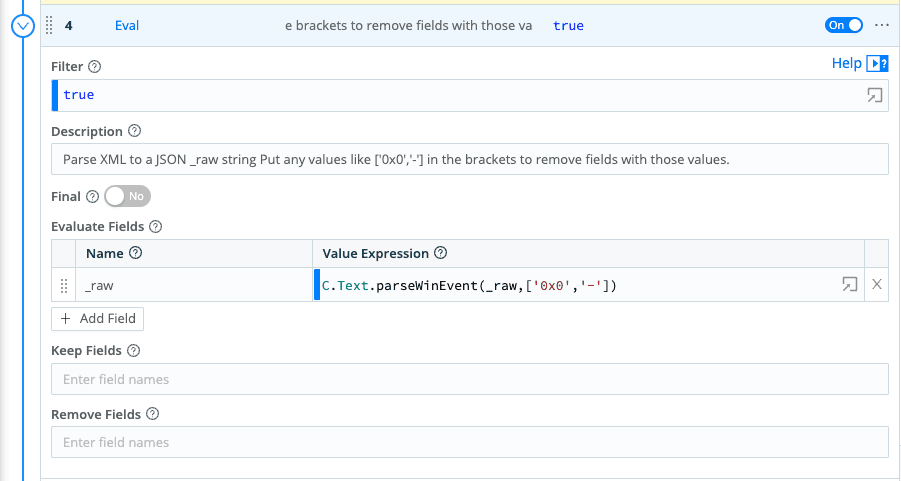Open the three-dot options menu for Eval
The width and height of the screenshot is (901, 481).
pyautogui.click(x=881, y=25)
